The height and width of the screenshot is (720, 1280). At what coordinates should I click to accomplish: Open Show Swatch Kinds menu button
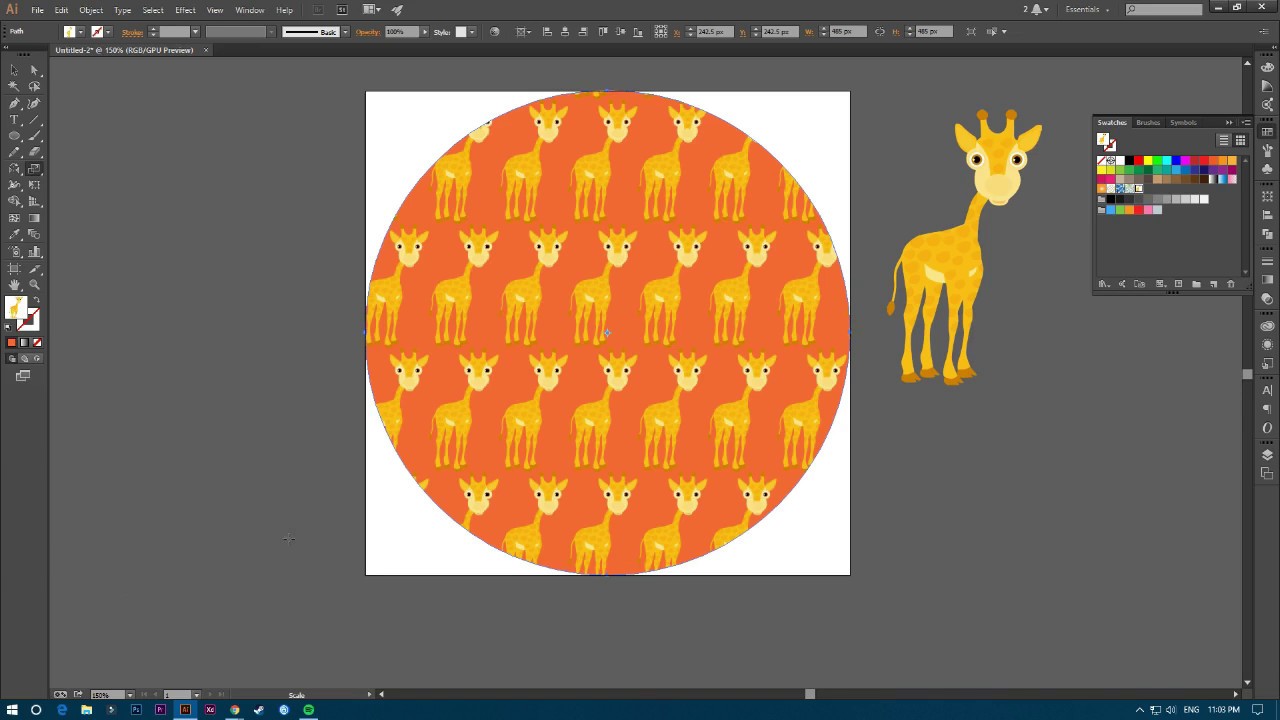pyautogui.click(x=1161, y=284)
